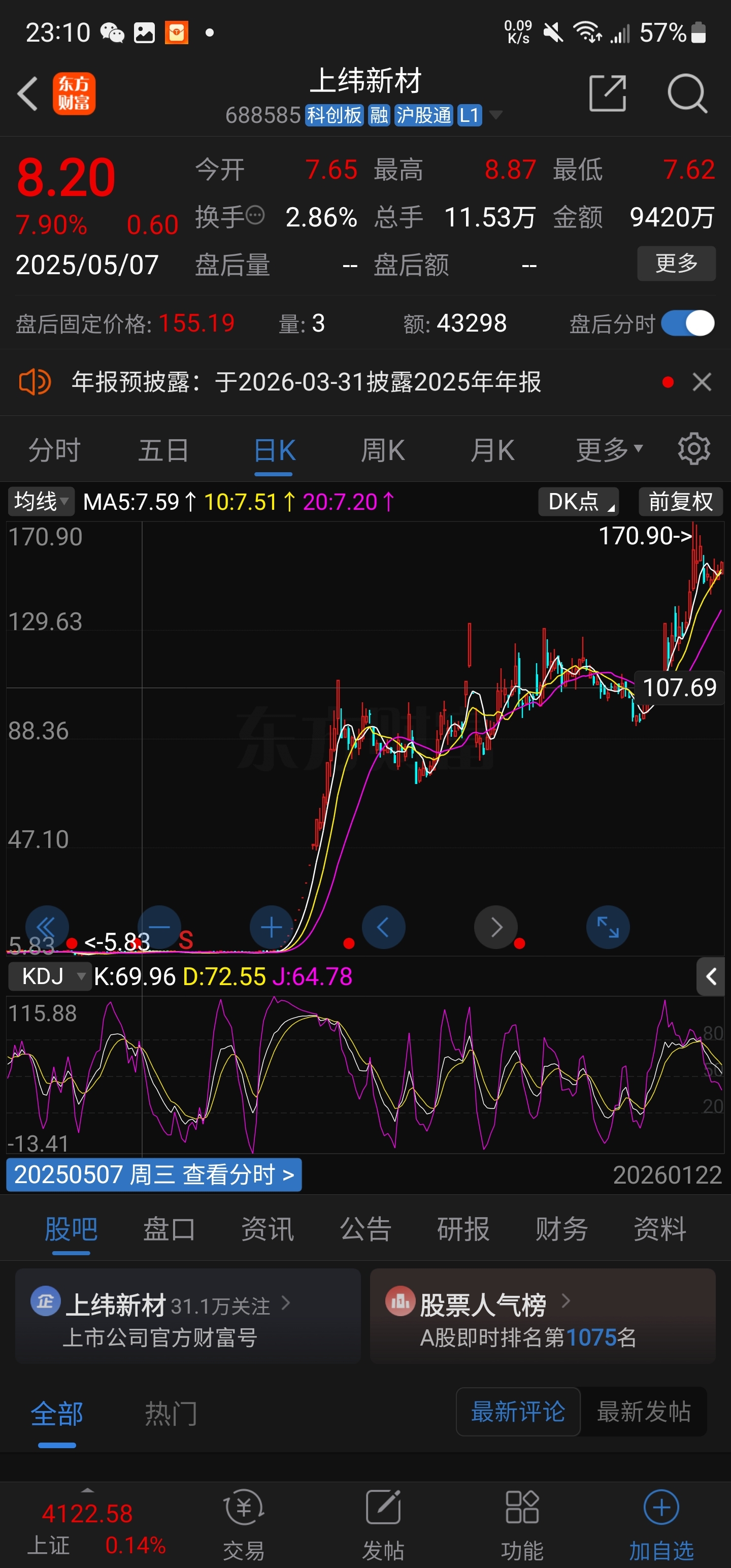Viewport: 731px width, 1568px height.
Task: Expand the 更多 chart period dropdown
Action: pos(609,450)
